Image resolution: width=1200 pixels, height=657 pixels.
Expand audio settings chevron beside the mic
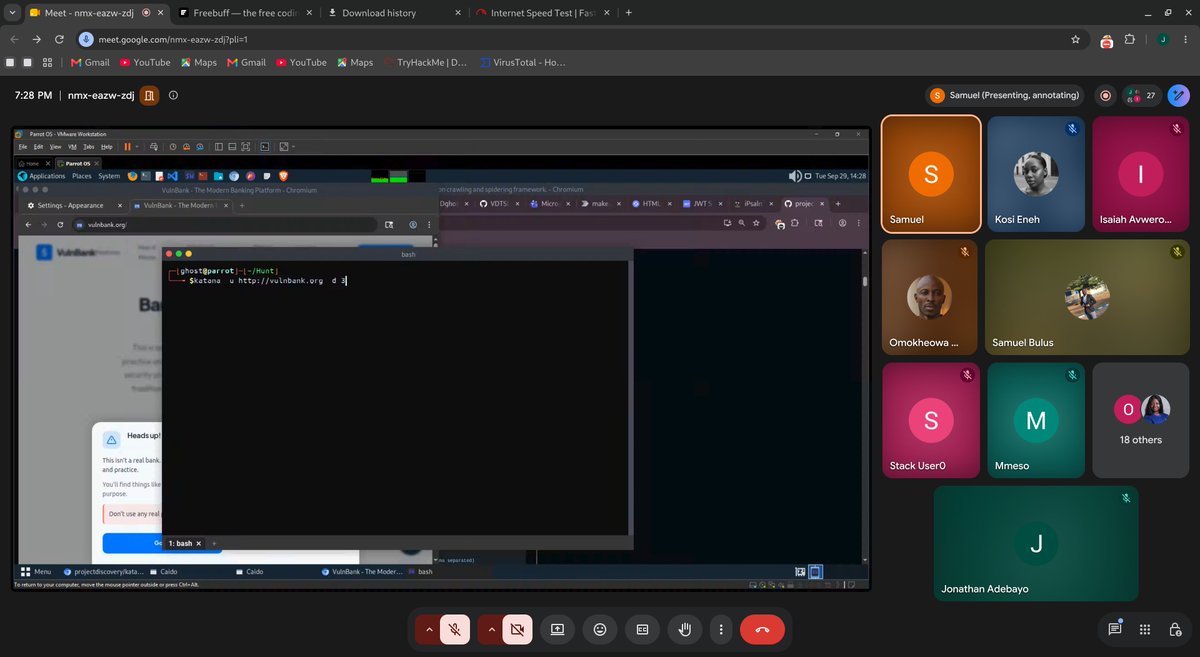(x=429, y=629)
